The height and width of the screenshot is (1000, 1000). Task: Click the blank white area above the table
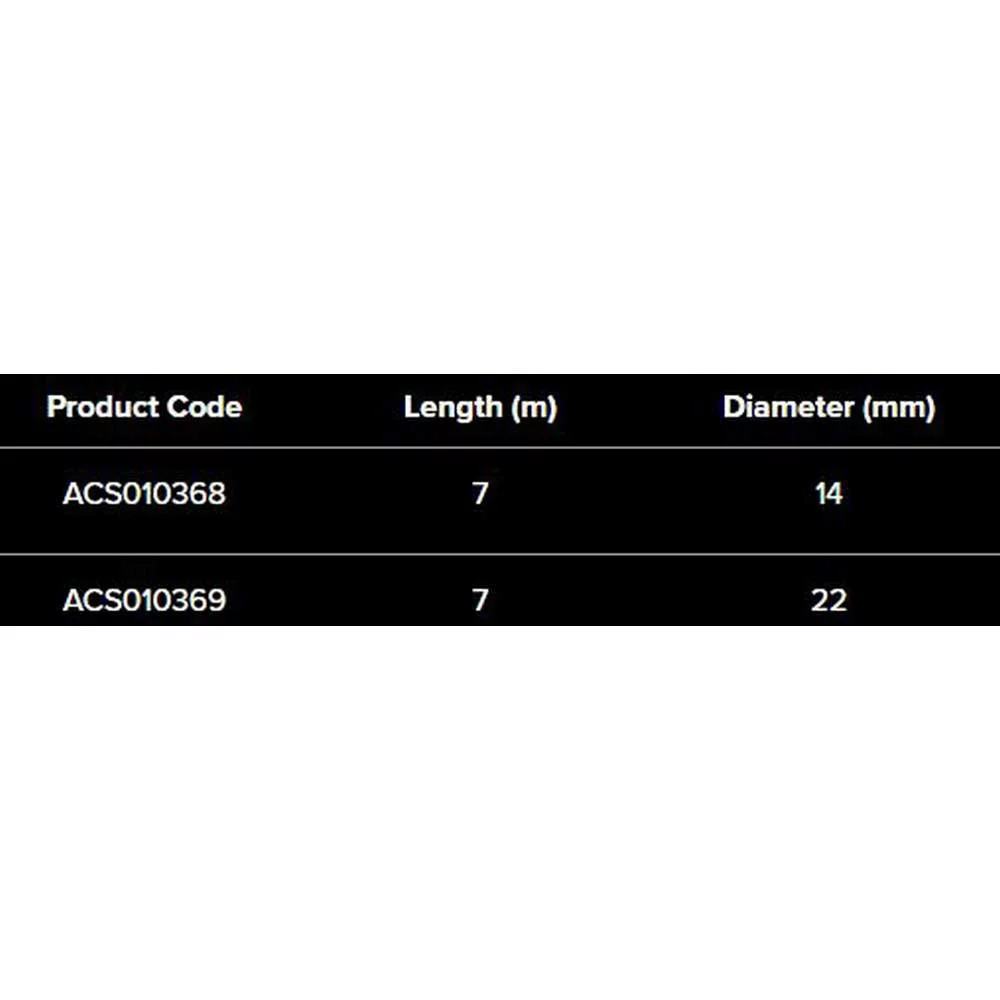click(500, 180)
